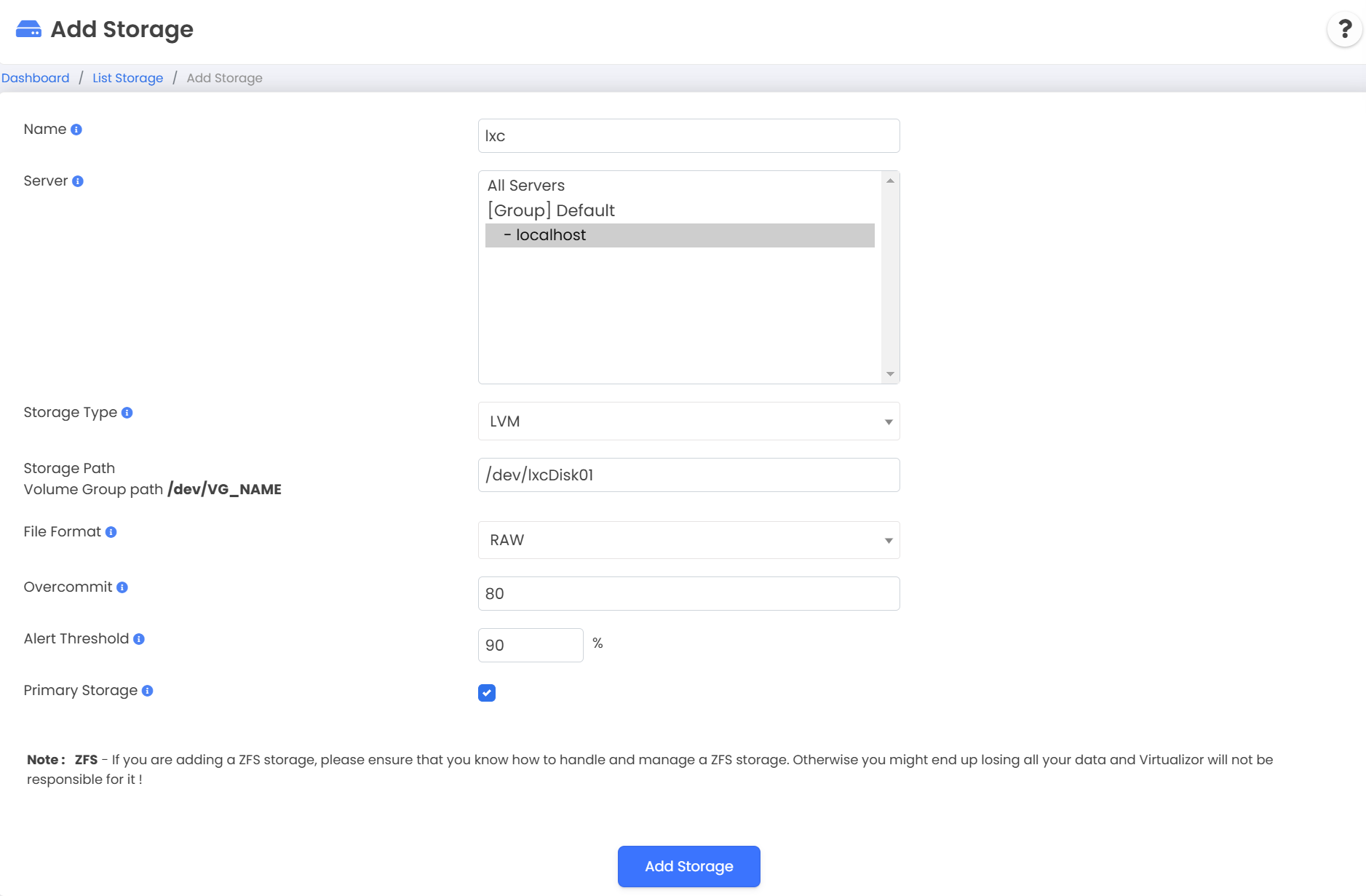Image resolution: width=1366 pixels, height=896 pixels.
Task: Select All Servers in server list
Action: coord(526,186)
